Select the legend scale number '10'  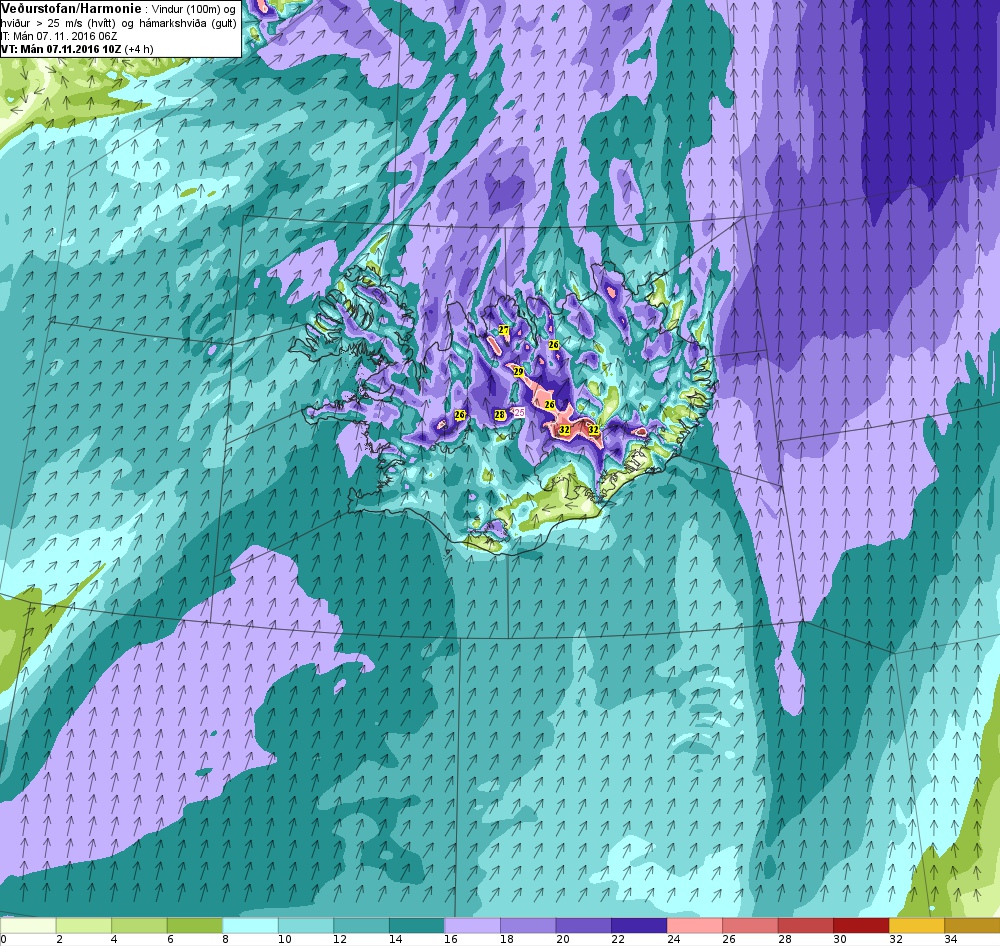pos(285,939)
